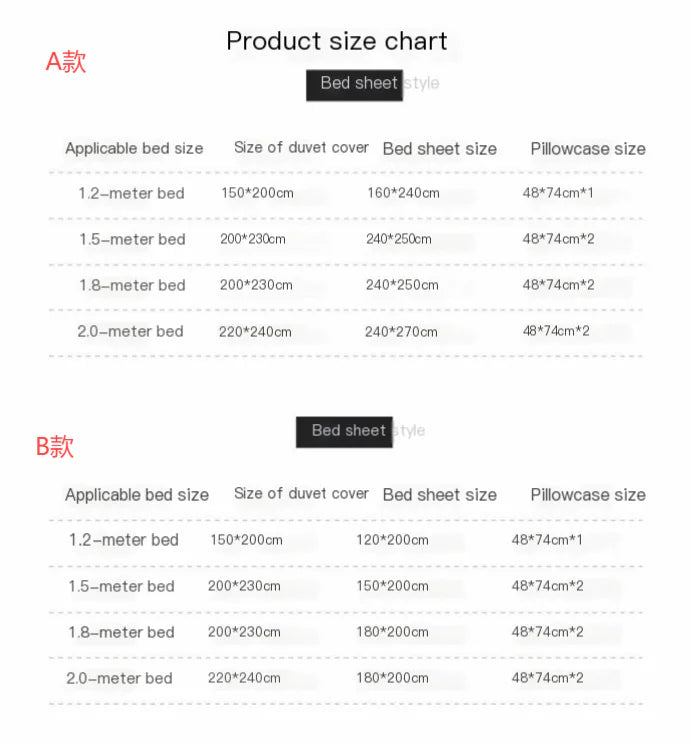
Task: Select the 240*270cm bed sheet size cell
Action: 401,331
